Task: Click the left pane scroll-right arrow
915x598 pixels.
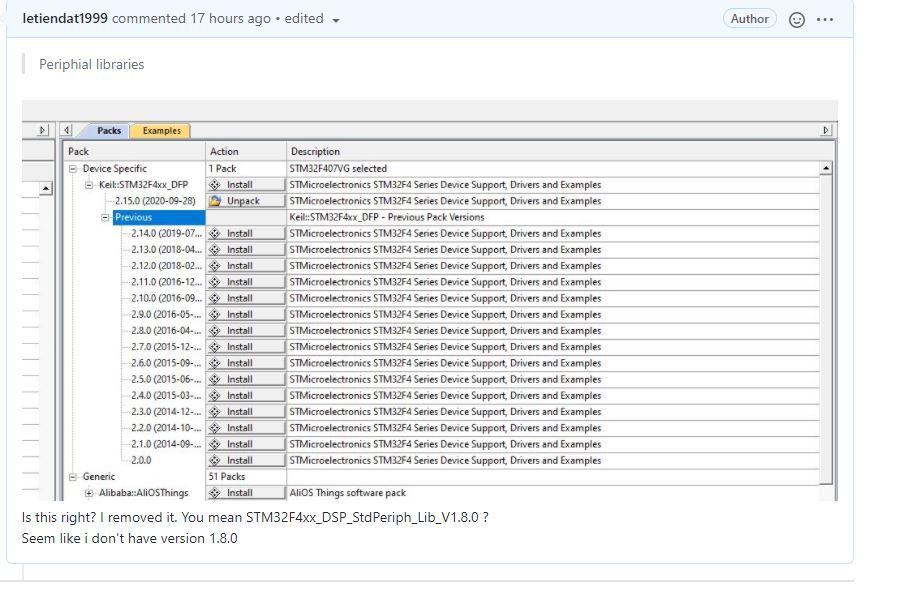Action: click(42, 130)
